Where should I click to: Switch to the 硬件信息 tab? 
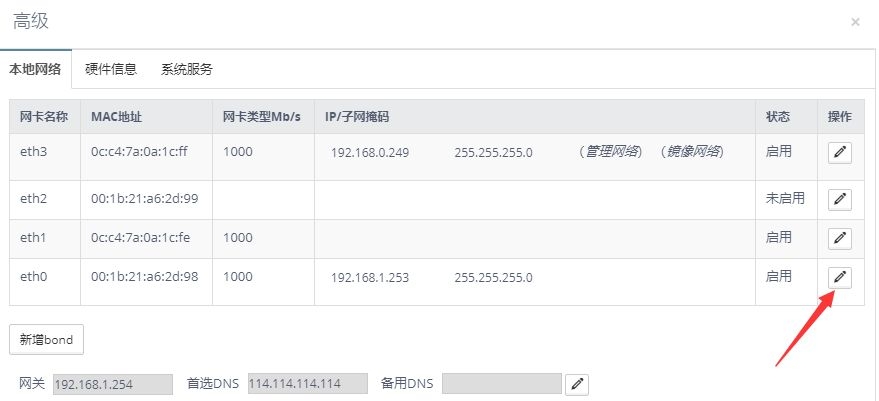(111, 69)
